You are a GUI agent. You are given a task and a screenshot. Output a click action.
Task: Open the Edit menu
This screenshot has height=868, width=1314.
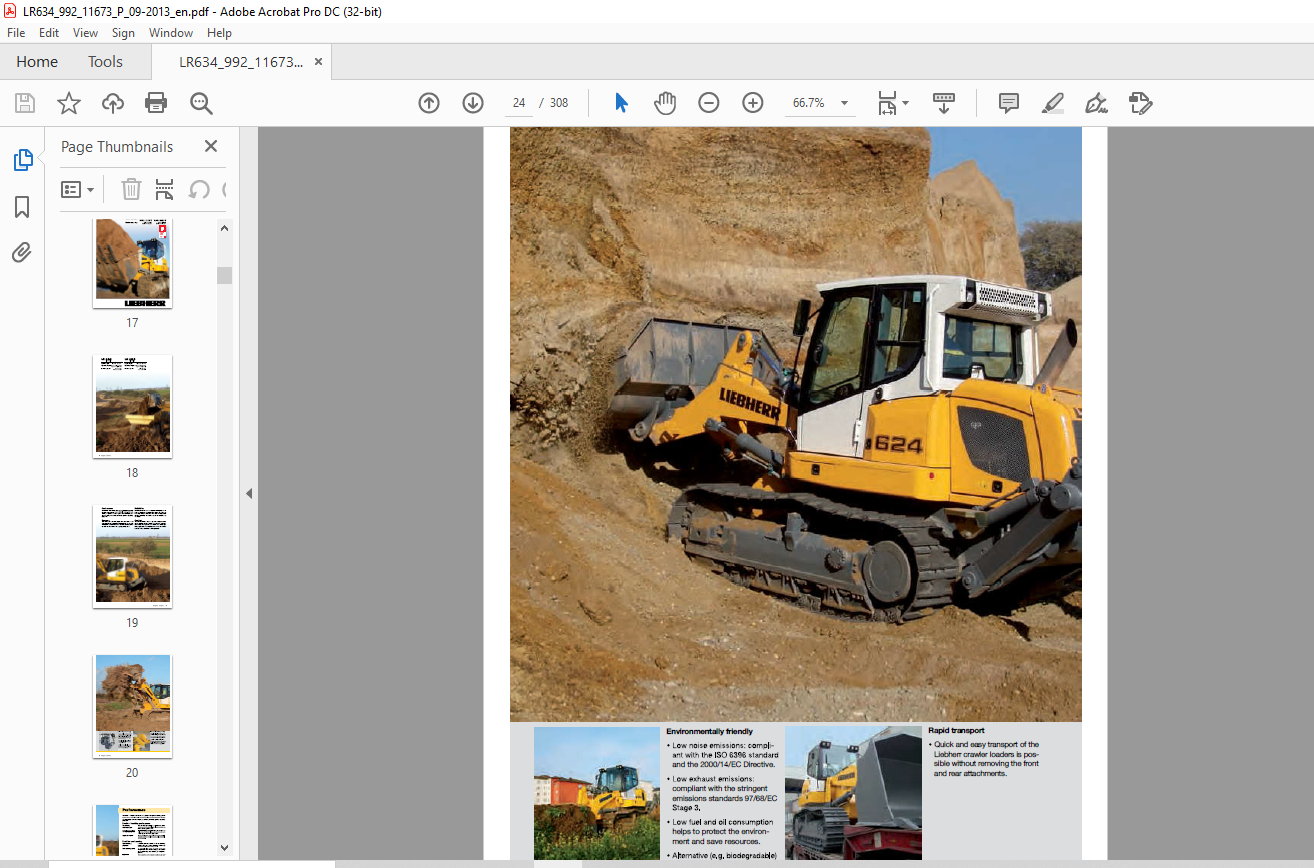point(49,33)
